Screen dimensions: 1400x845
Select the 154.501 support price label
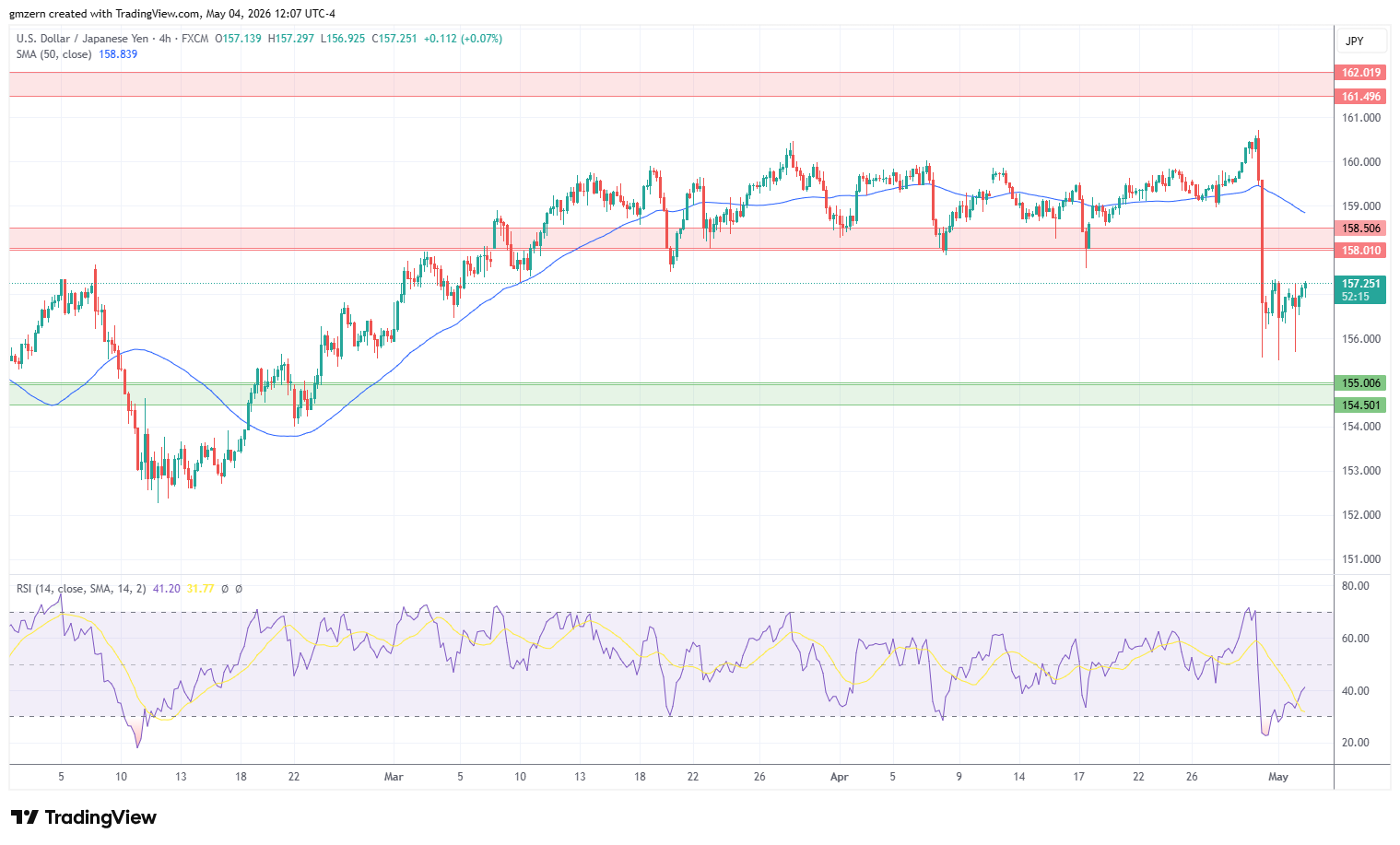click(x=1360, y=405)
